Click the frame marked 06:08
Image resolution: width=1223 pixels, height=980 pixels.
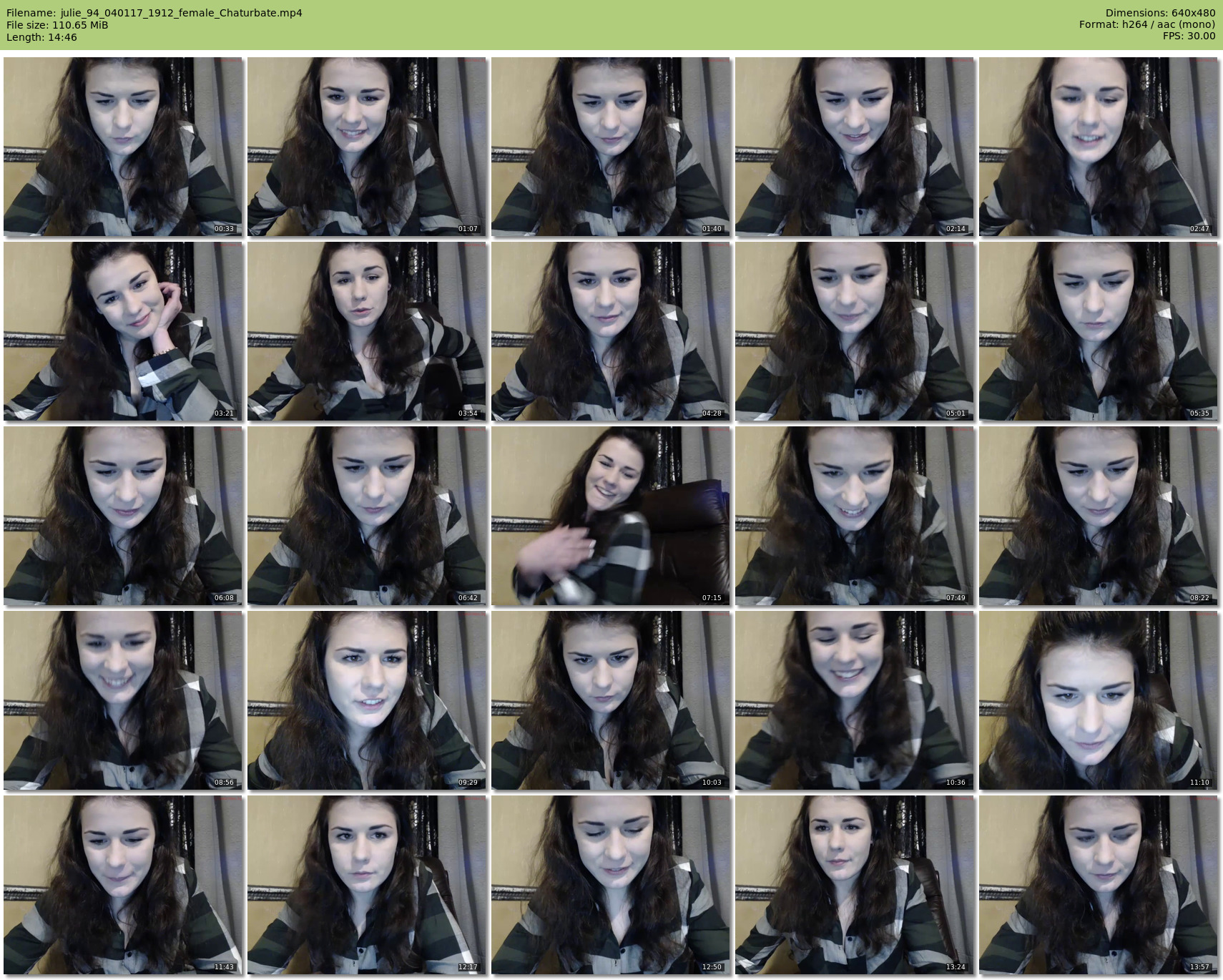(122, 516)
